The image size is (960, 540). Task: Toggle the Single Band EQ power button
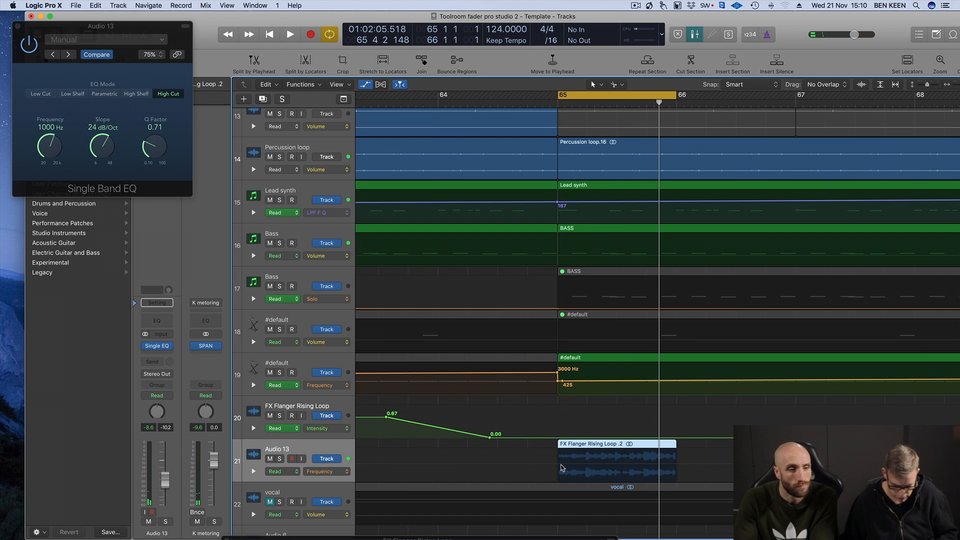click(x=29, y=44)
